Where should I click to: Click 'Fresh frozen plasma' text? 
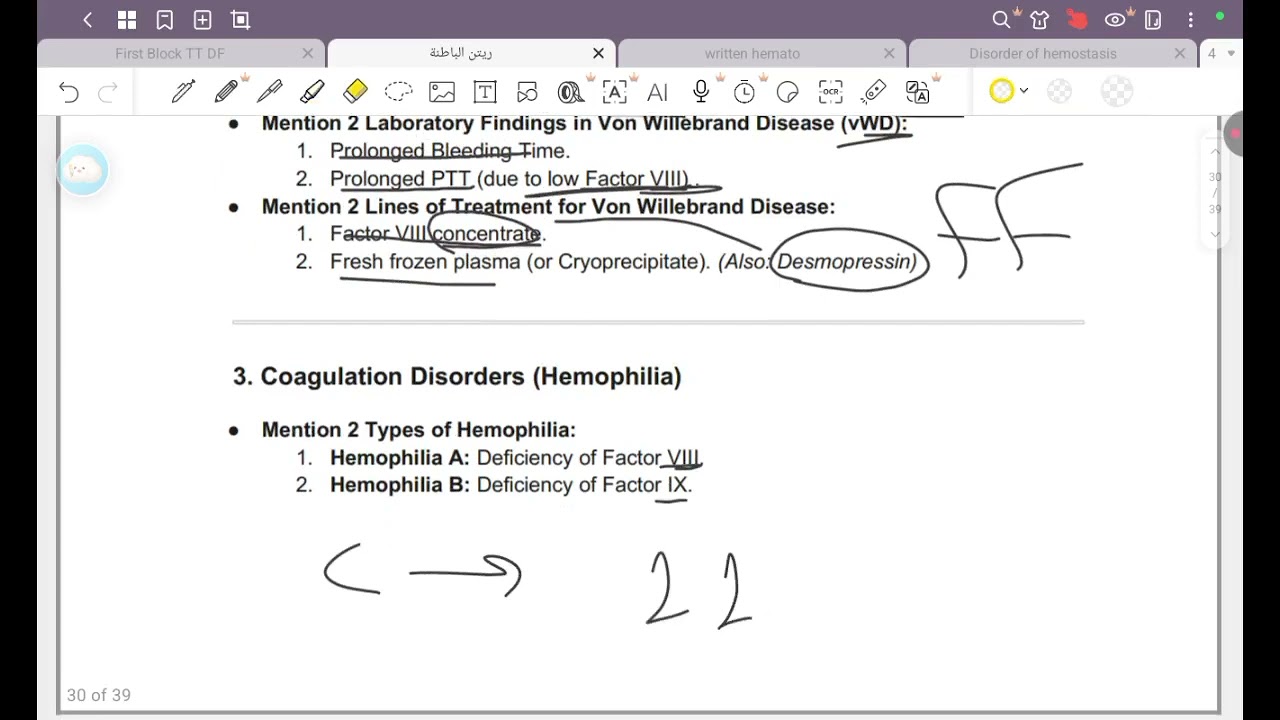pos(425,262)
